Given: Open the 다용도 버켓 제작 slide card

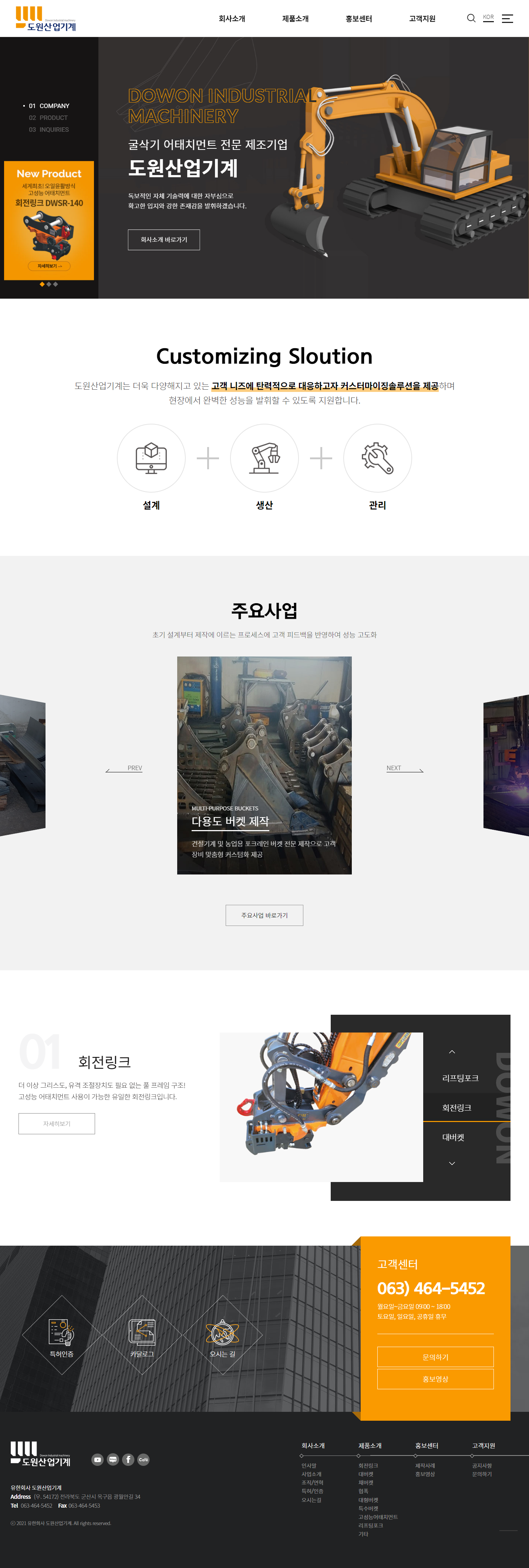Looking at the screenshot, I should [x=264, y=766].
